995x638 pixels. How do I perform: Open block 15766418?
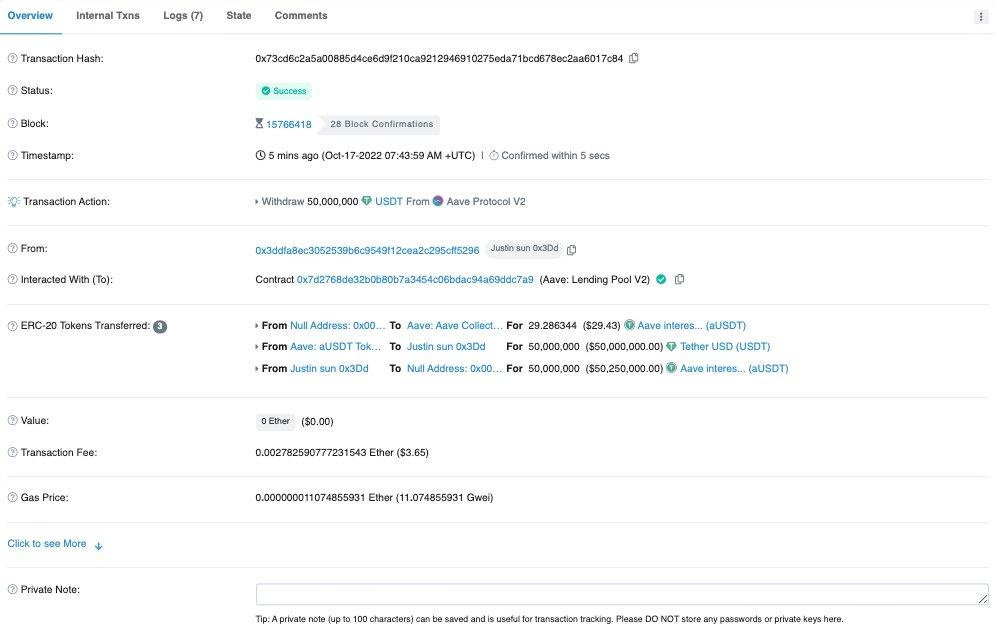pos(287,124)
